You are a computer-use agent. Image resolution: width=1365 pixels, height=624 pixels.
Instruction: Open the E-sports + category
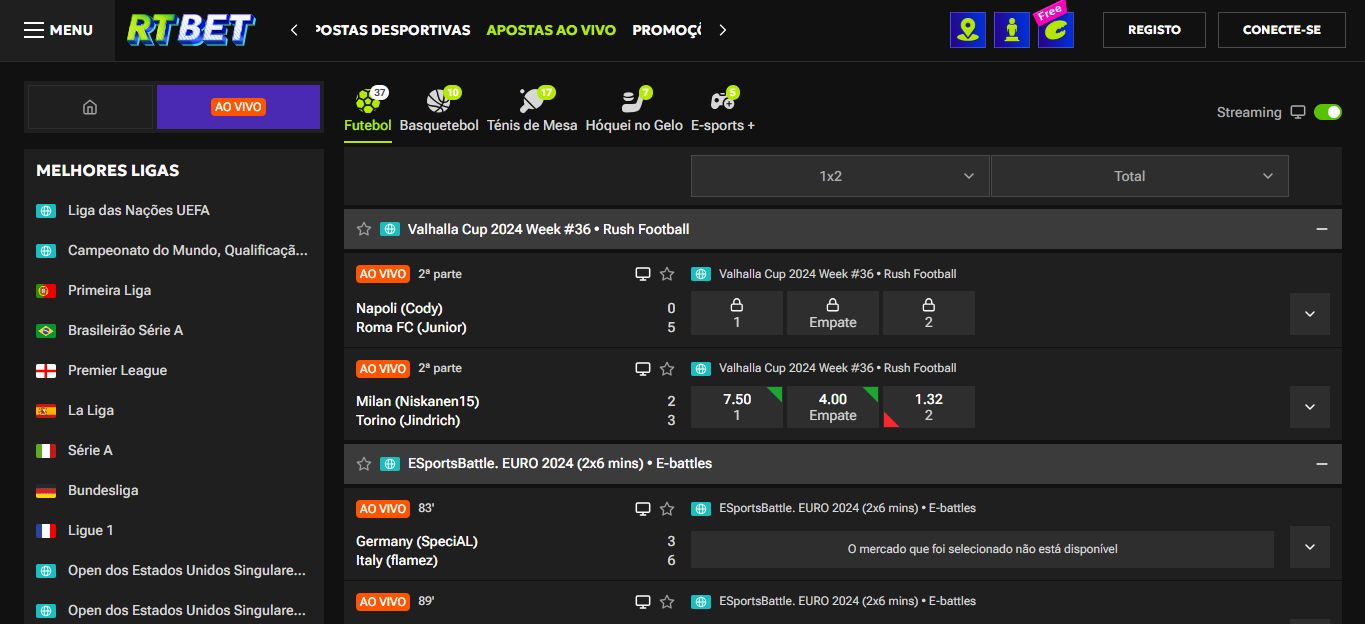pyautogui.click(x=722, y=98)
